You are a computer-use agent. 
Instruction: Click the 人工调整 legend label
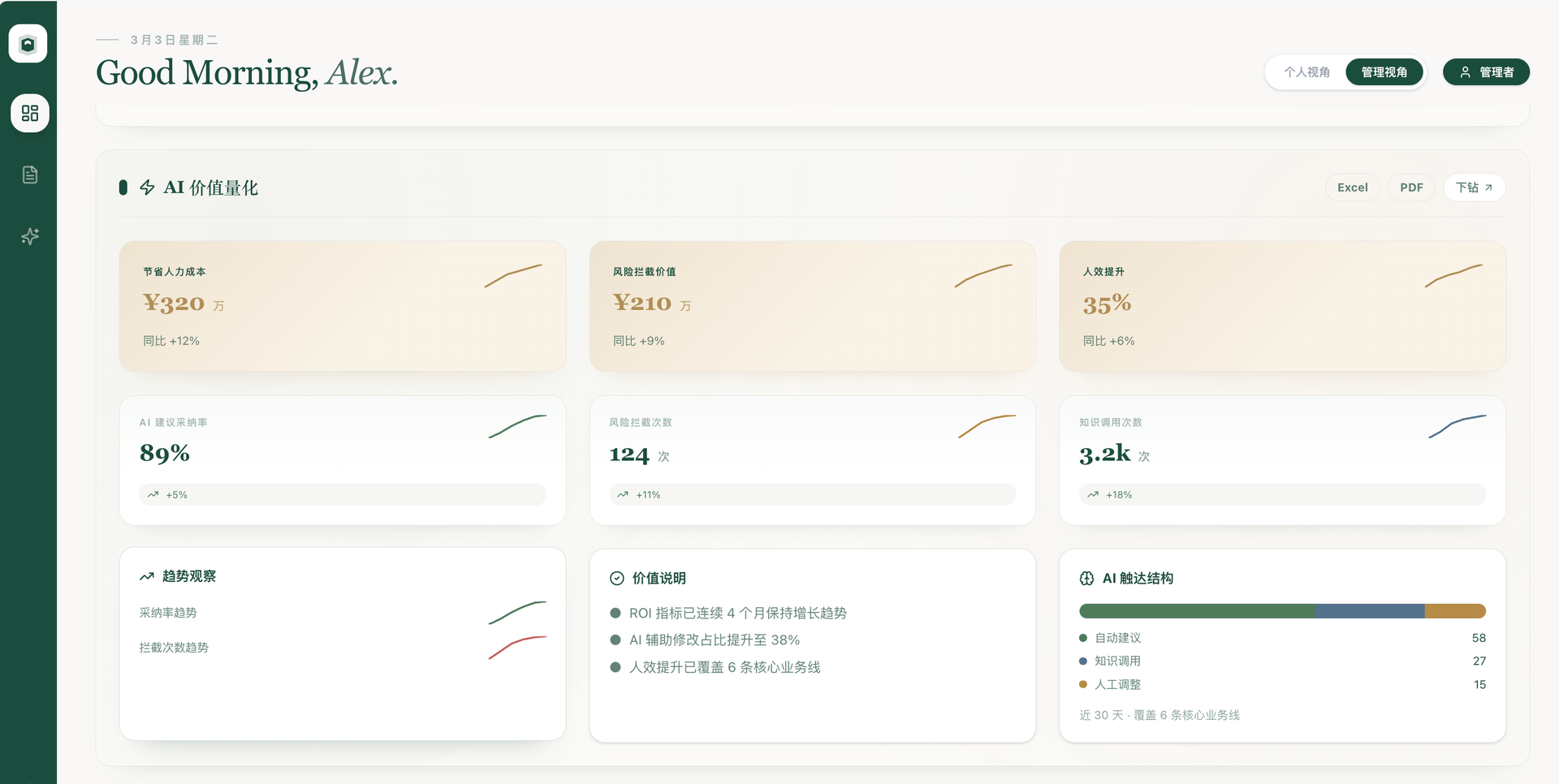(1118, 684)
